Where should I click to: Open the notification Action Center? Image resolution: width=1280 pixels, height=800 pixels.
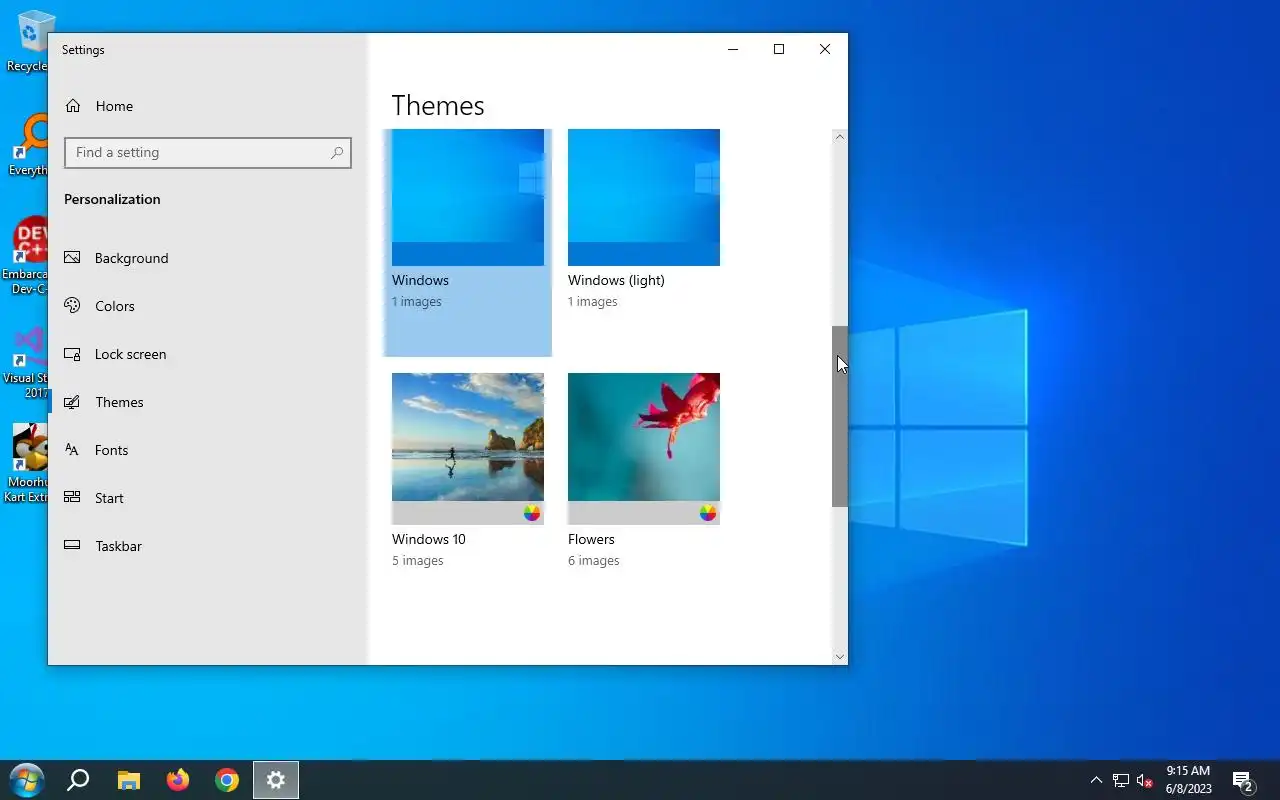tap(1243, 780)
